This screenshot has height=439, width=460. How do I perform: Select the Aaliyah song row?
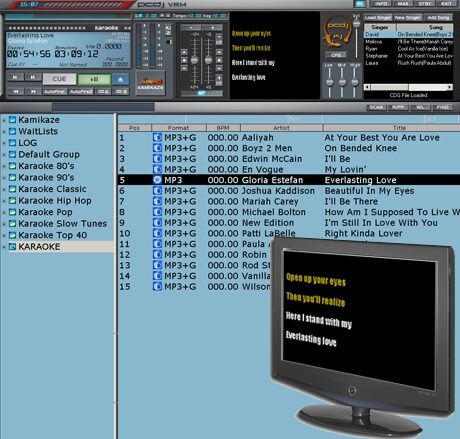(x=289, y=137)
